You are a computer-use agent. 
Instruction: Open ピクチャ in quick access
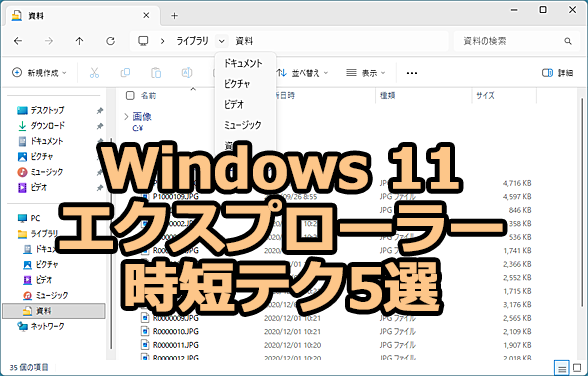[36, 156]
